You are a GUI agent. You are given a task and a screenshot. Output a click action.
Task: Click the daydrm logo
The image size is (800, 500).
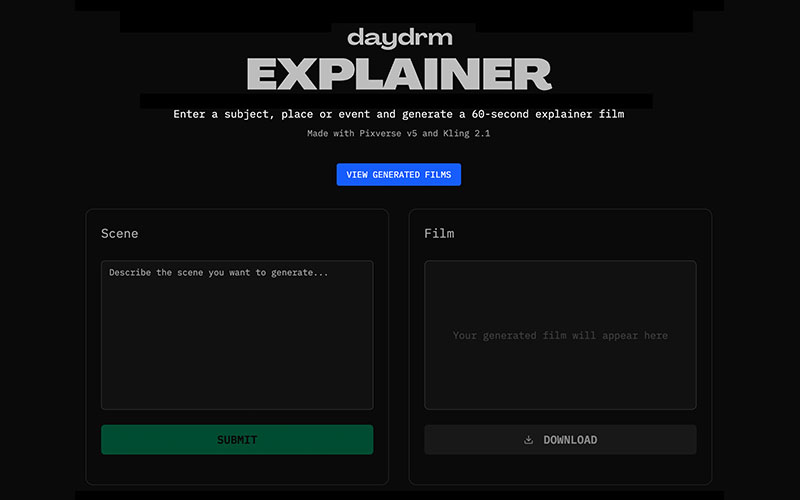tap(399, 39)
